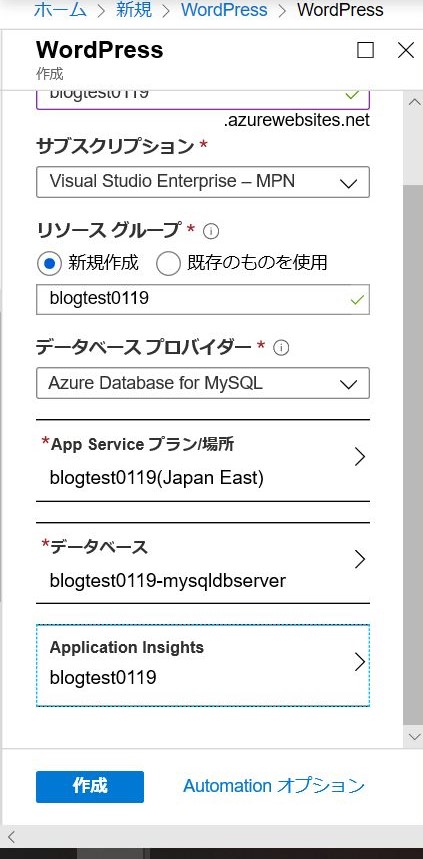Open App Service プラン/場所 settings
The height and width of the screenshot is (859, 423).
coord(203,460)
